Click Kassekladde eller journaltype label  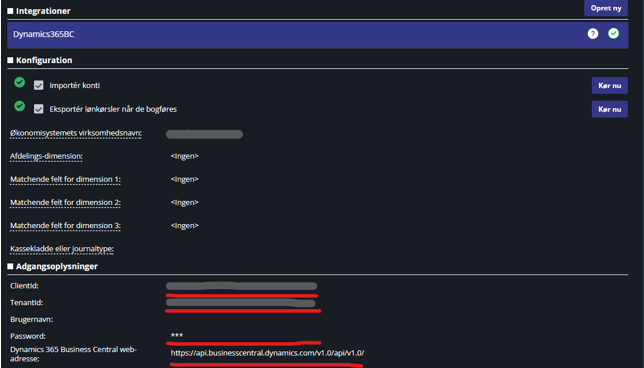pyautogui.click(x=62, y=249)
